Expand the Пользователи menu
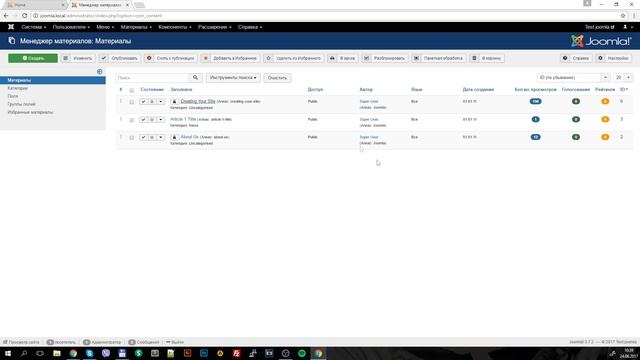The height and width of the screenshot is (360, 640). pos(71,27)
